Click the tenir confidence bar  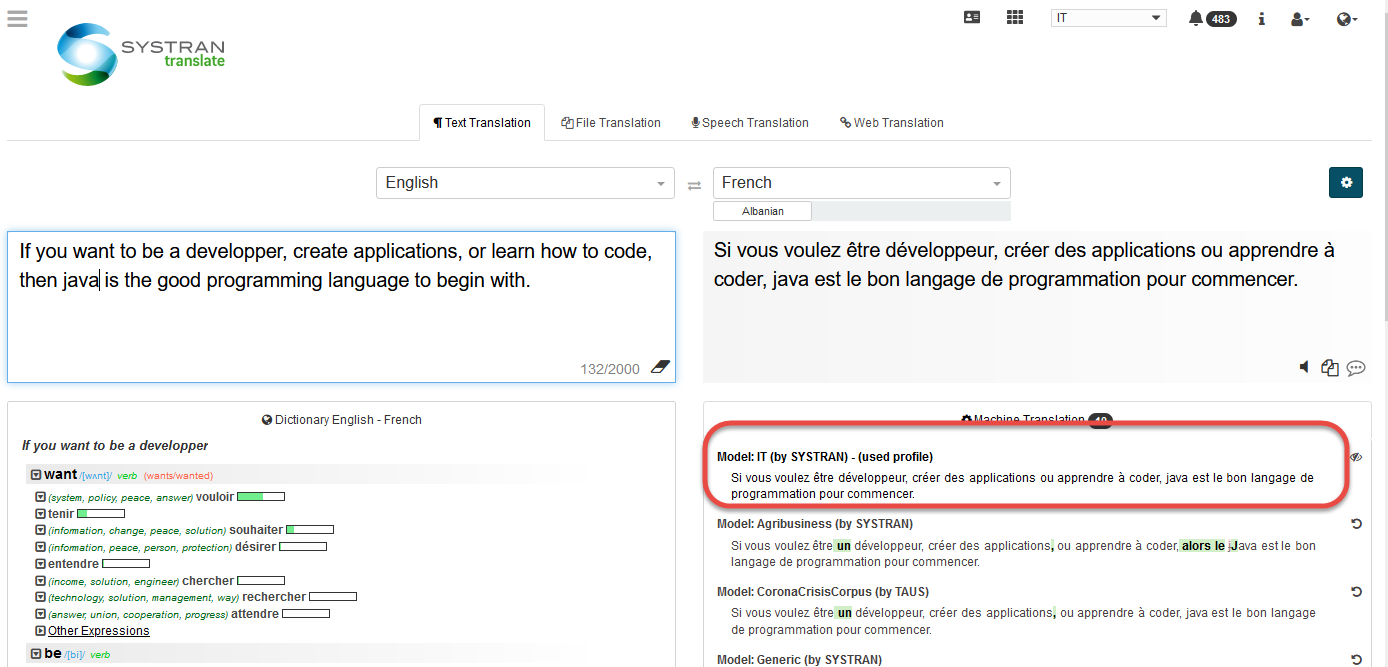pyautogui.click(x=101, y=513)
